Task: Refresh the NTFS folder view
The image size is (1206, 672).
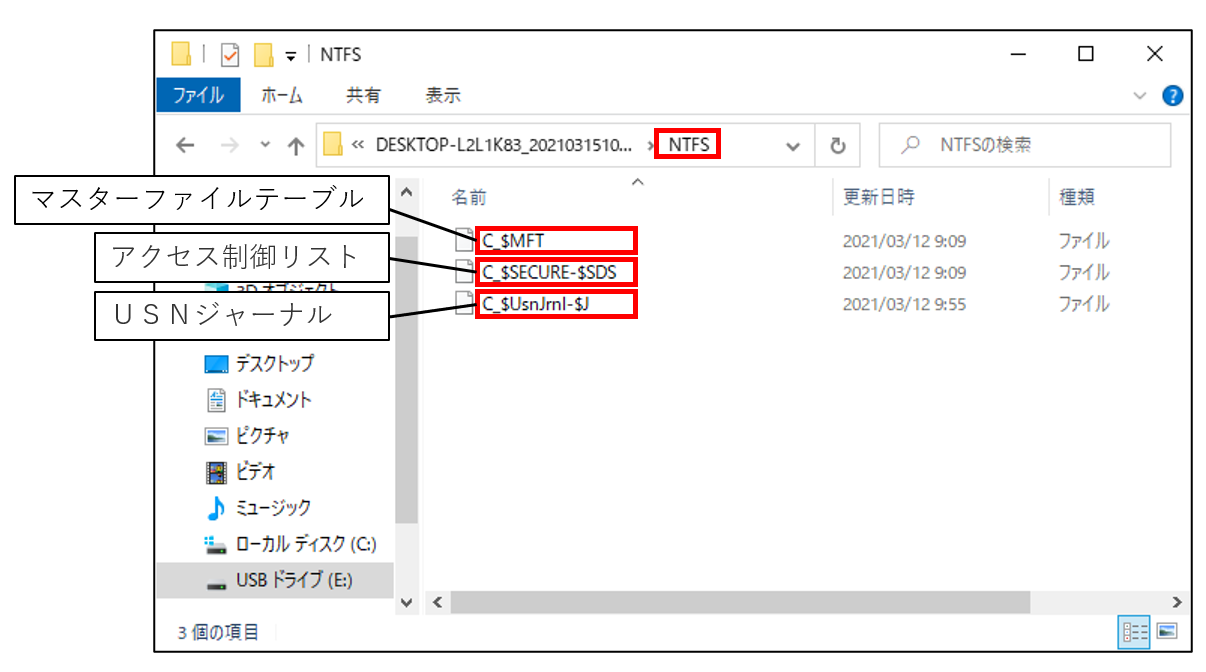Action: [x=838, y=146]
